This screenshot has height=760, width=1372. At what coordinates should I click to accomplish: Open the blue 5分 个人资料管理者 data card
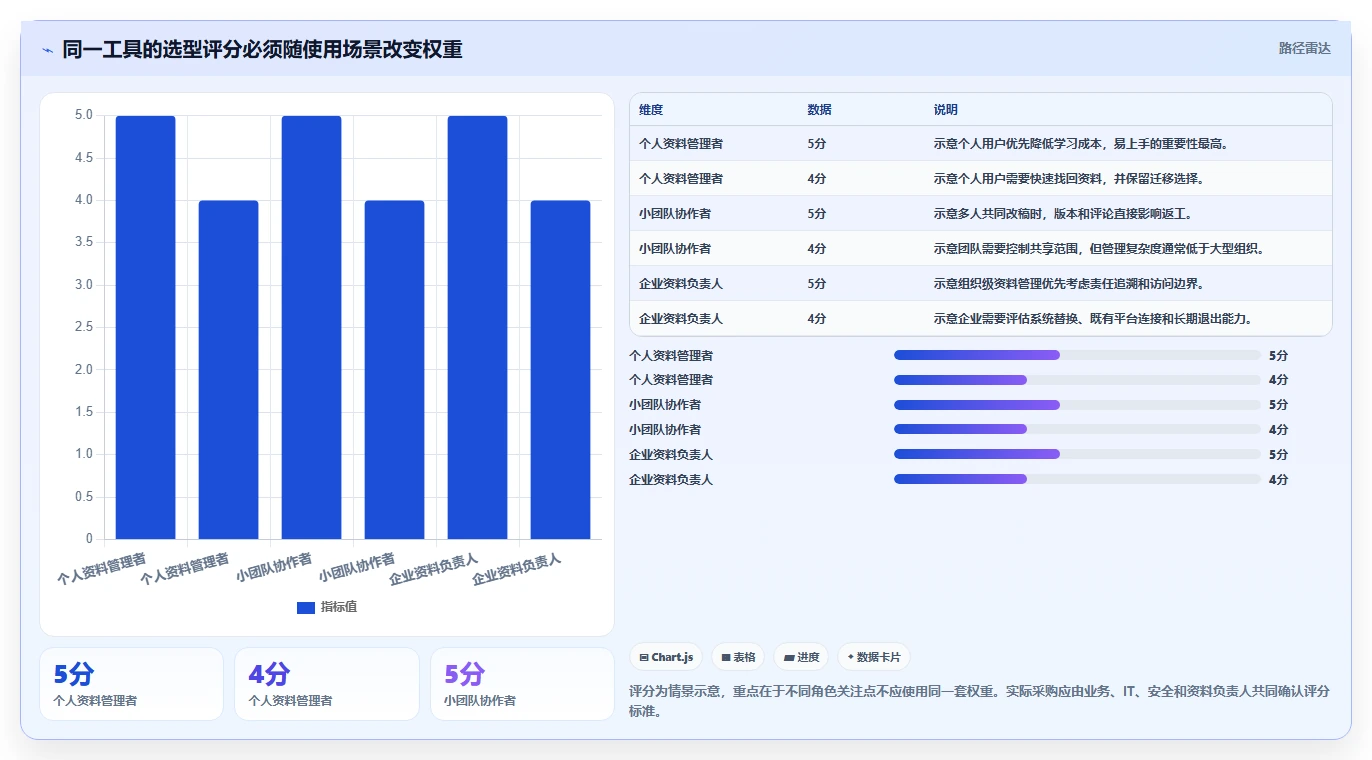tap(131, 684)
